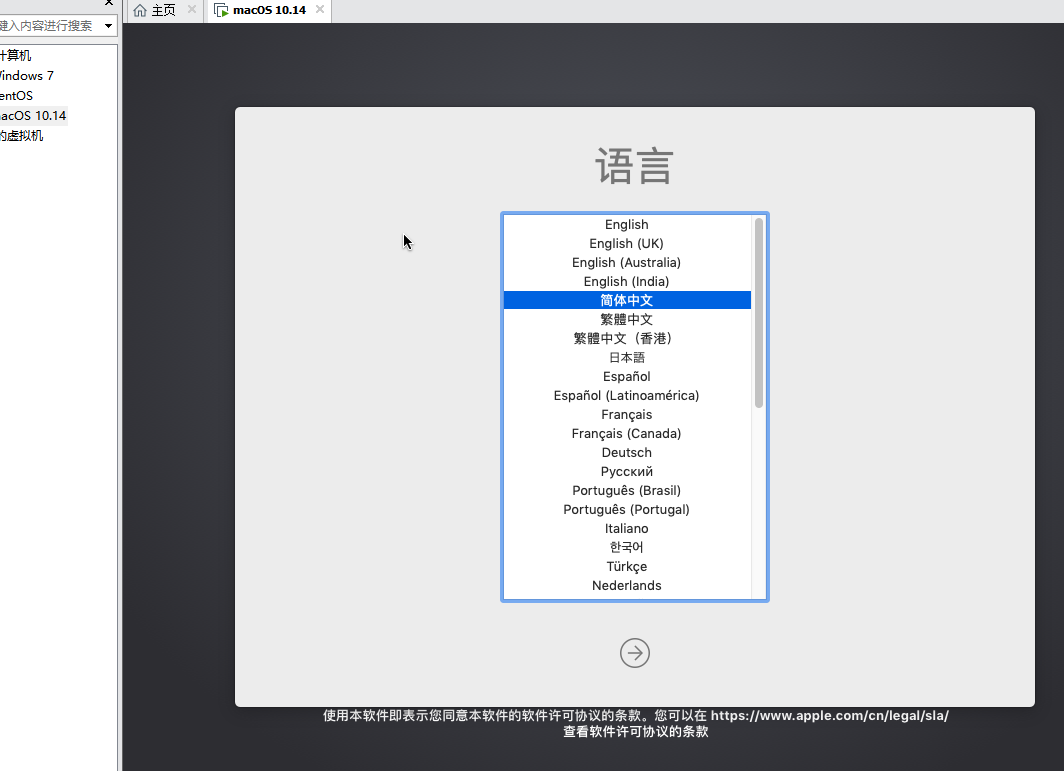Close the macOS 10.14 tab

point(320,10)
